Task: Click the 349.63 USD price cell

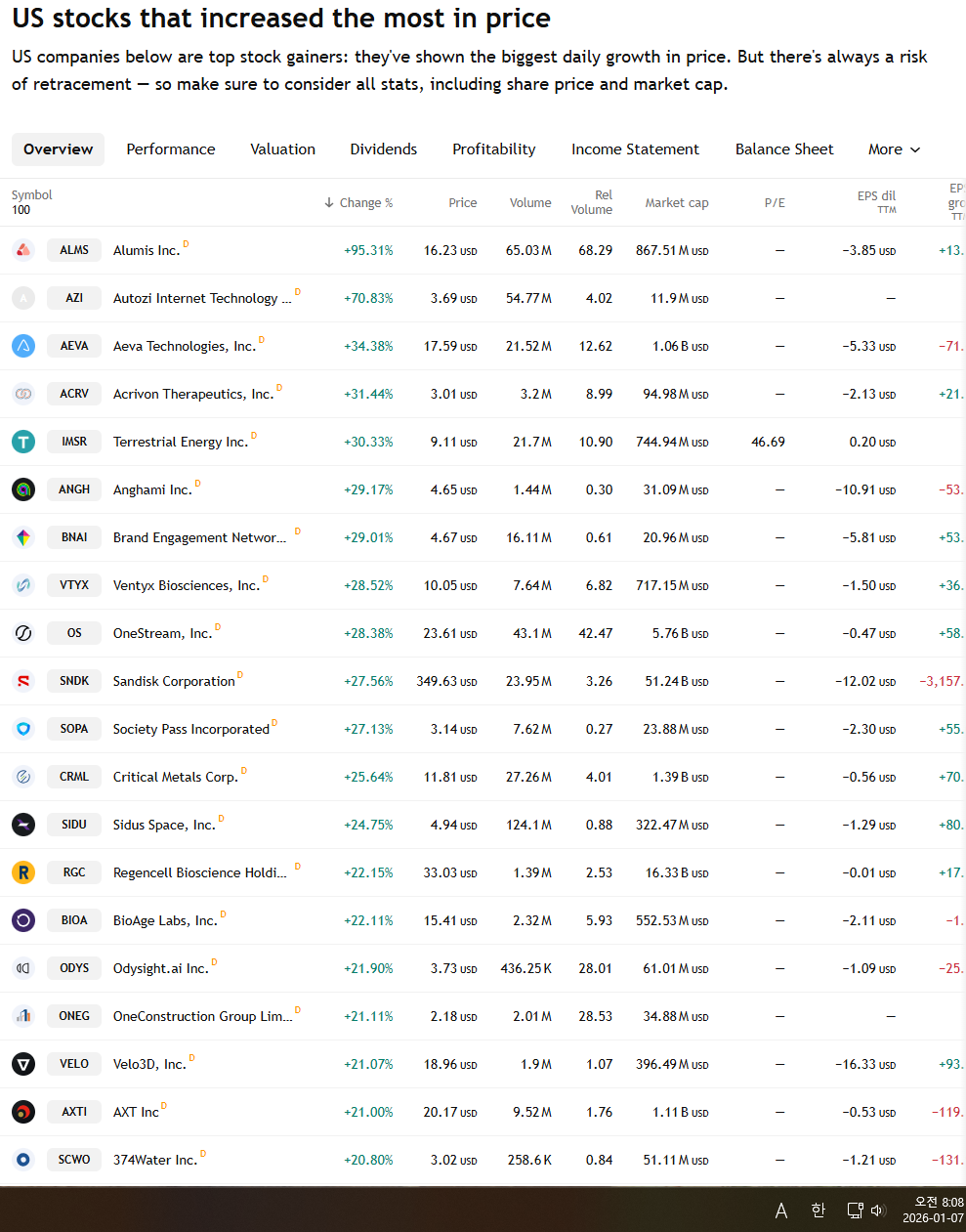Action: pos(446,682)
